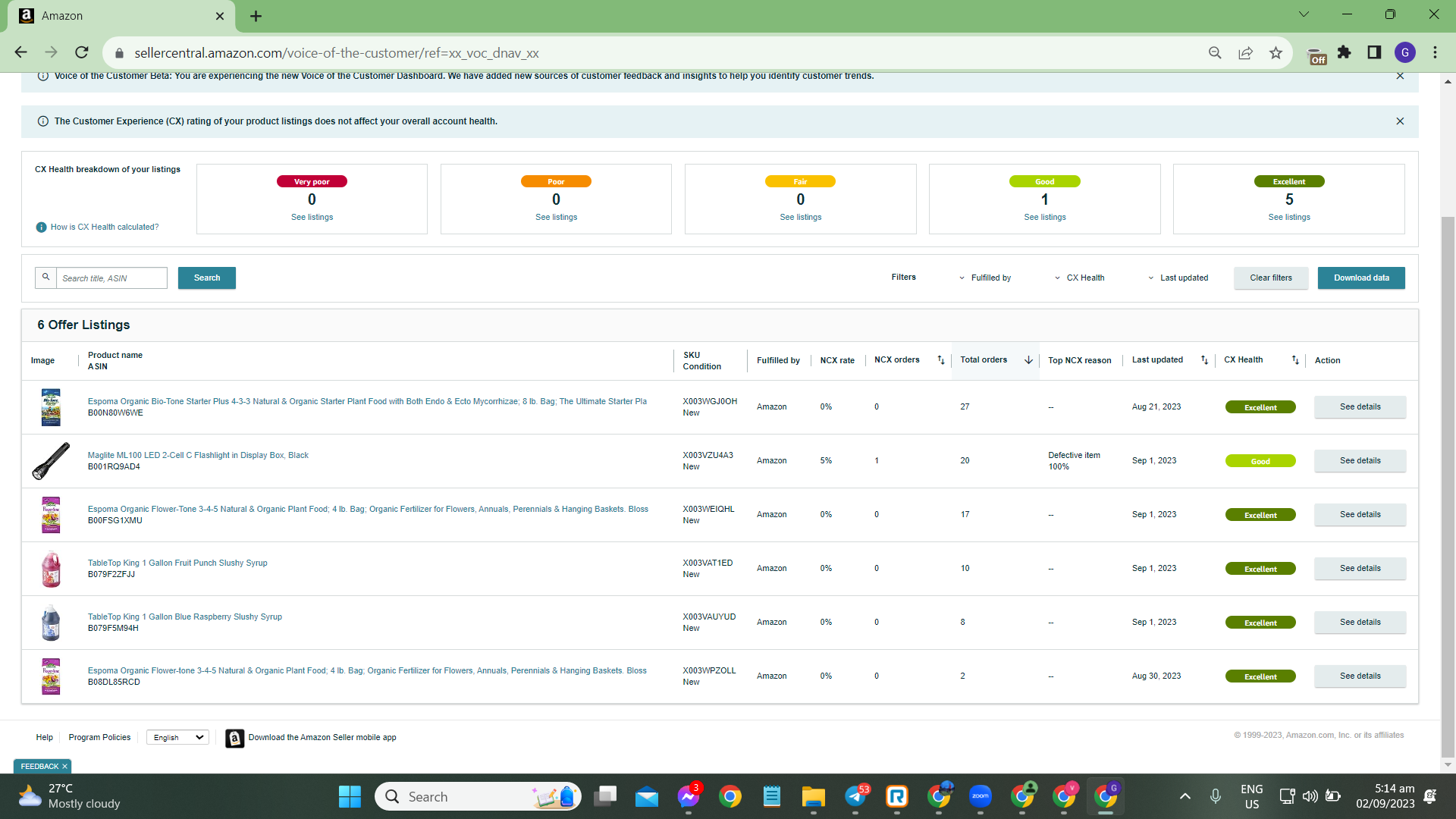Click the browser back arrow
Viewport: 1456px width, 819px height.
tap(20, 52)
